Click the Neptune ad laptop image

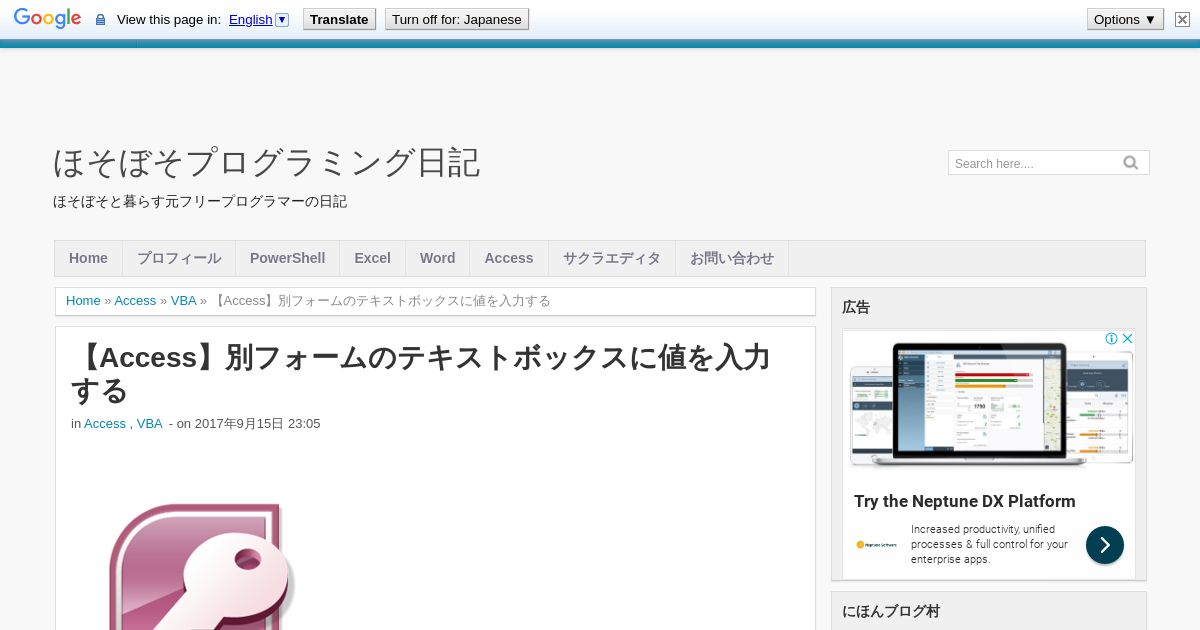click(990, 405)
